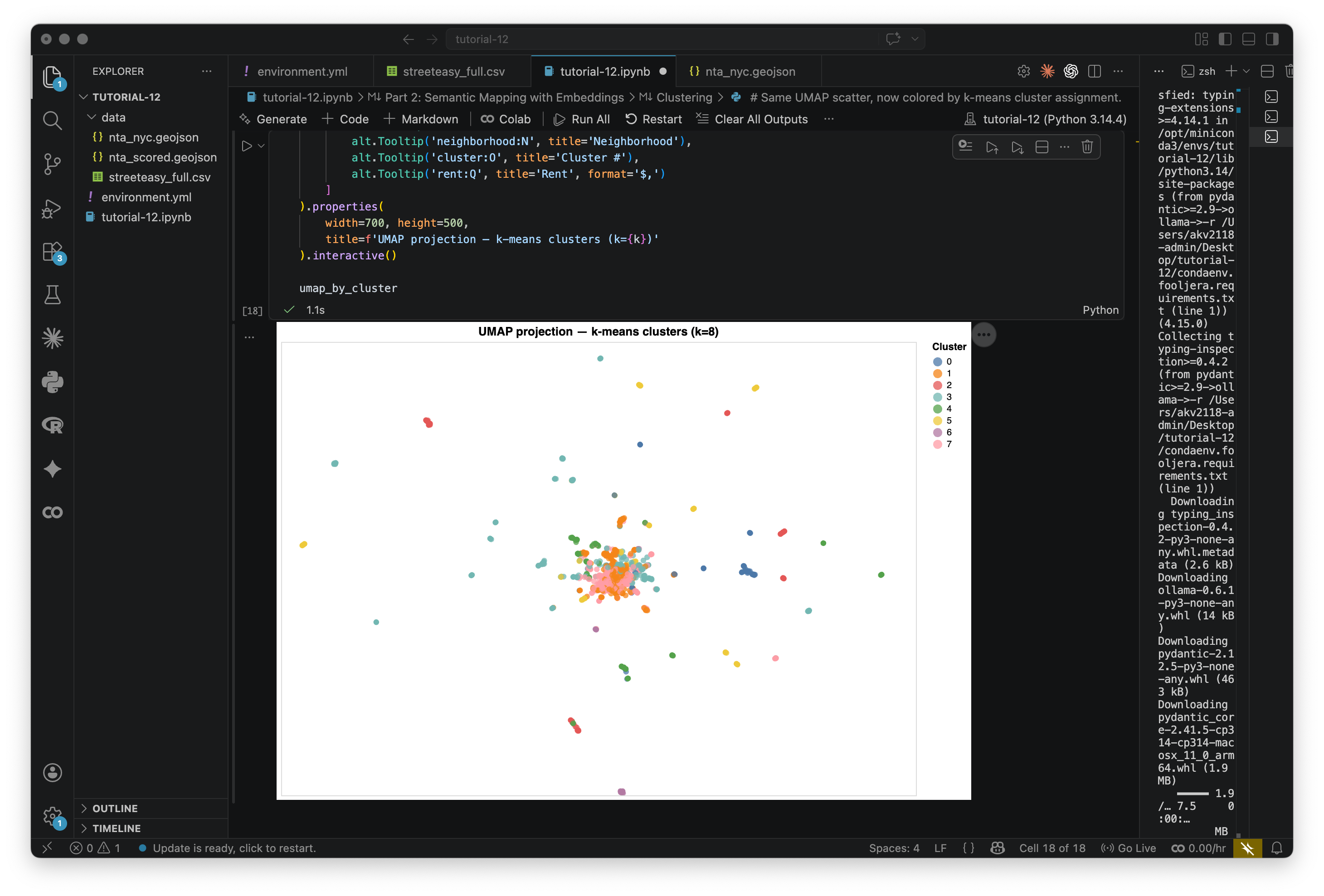Click Update is ready restart message
1324x896 pixels.
click(x=227, y=848)
